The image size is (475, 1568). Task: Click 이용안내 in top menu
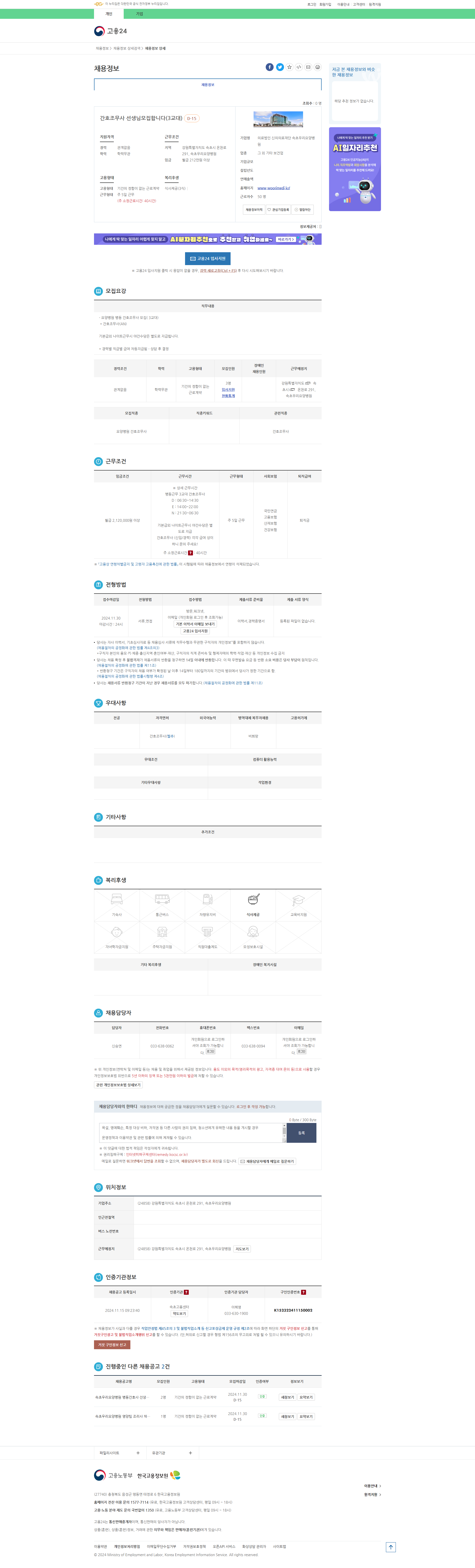344,4
